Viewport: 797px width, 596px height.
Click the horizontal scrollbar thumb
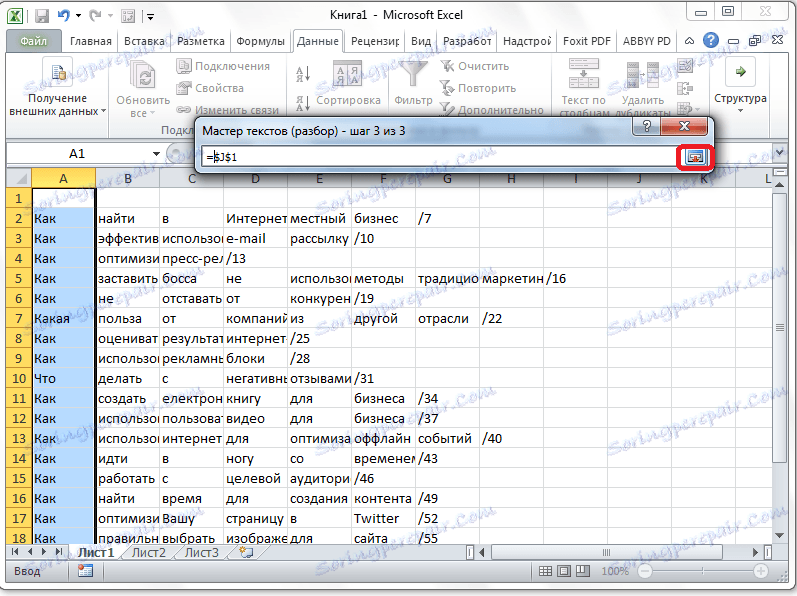(606, 552)
